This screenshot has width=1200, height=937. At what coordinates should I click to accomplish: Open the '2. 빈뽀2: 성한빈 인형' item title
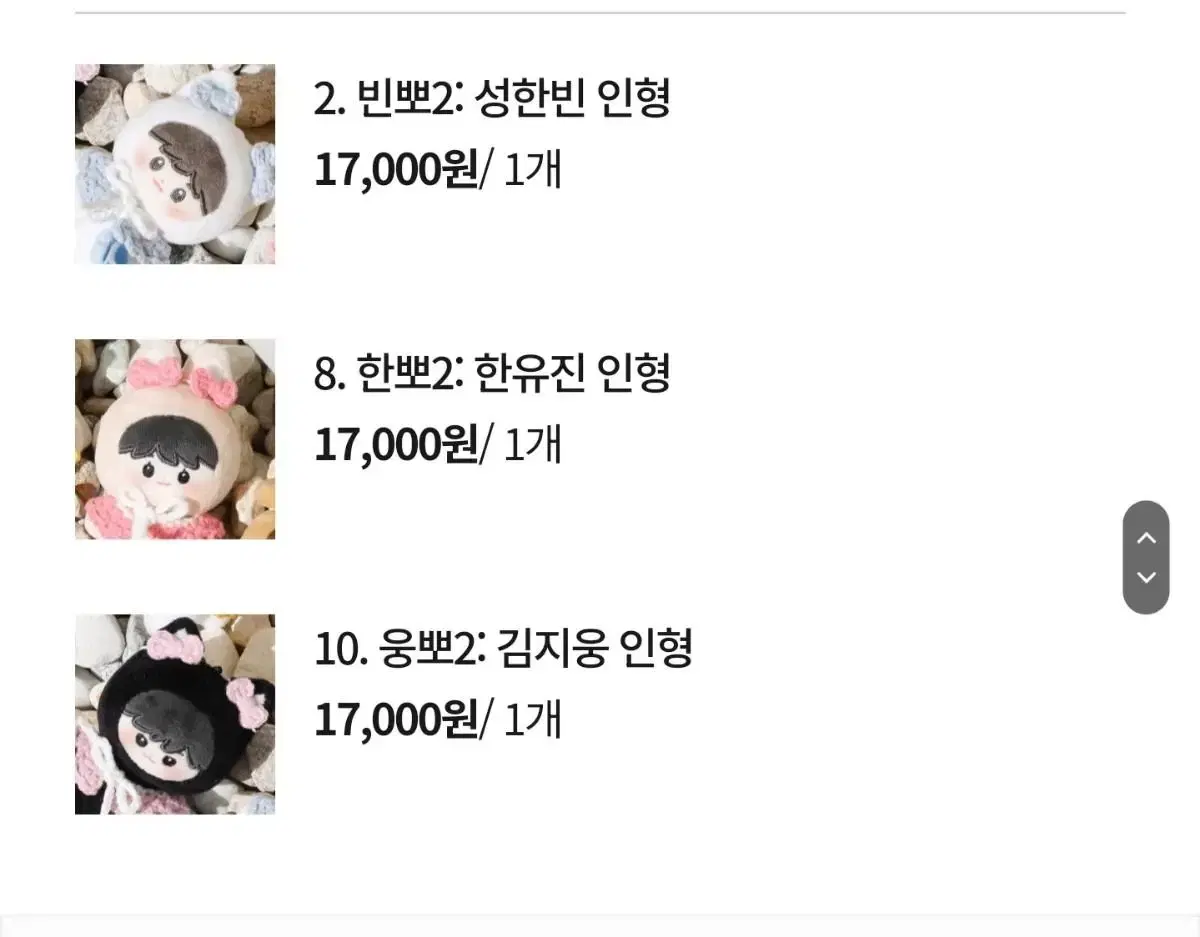492,98
